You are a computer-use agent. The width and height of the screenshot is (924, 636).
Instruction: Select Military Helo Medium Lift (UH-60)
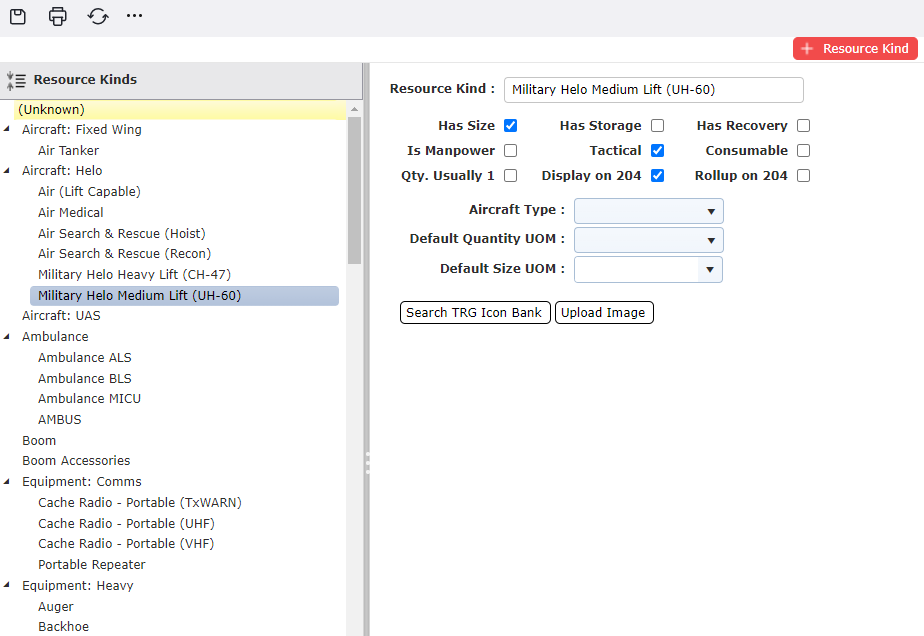coord(184,296)
